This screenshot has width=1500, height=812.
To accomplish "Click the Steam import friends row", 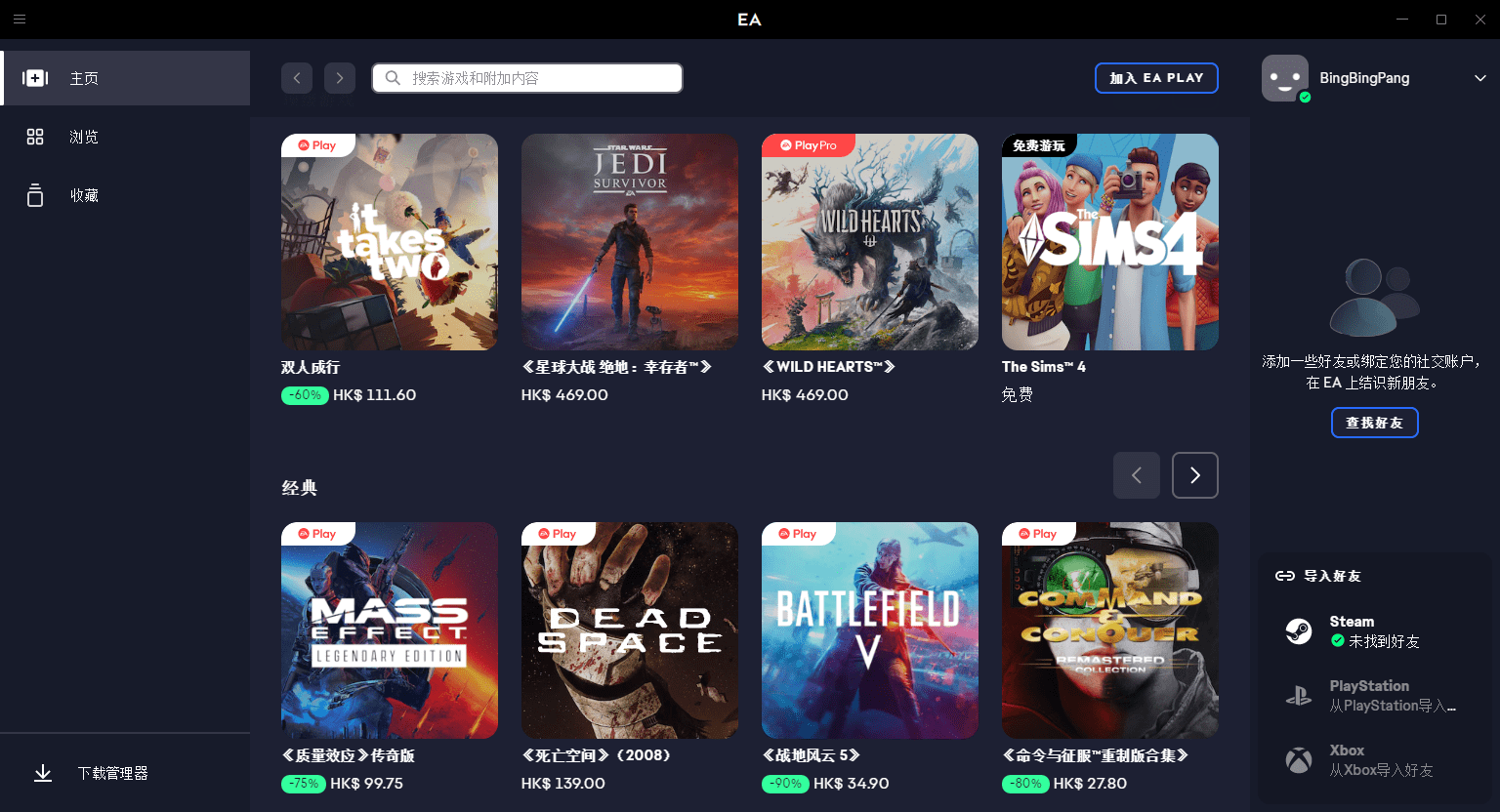I will pos(1375,631).
